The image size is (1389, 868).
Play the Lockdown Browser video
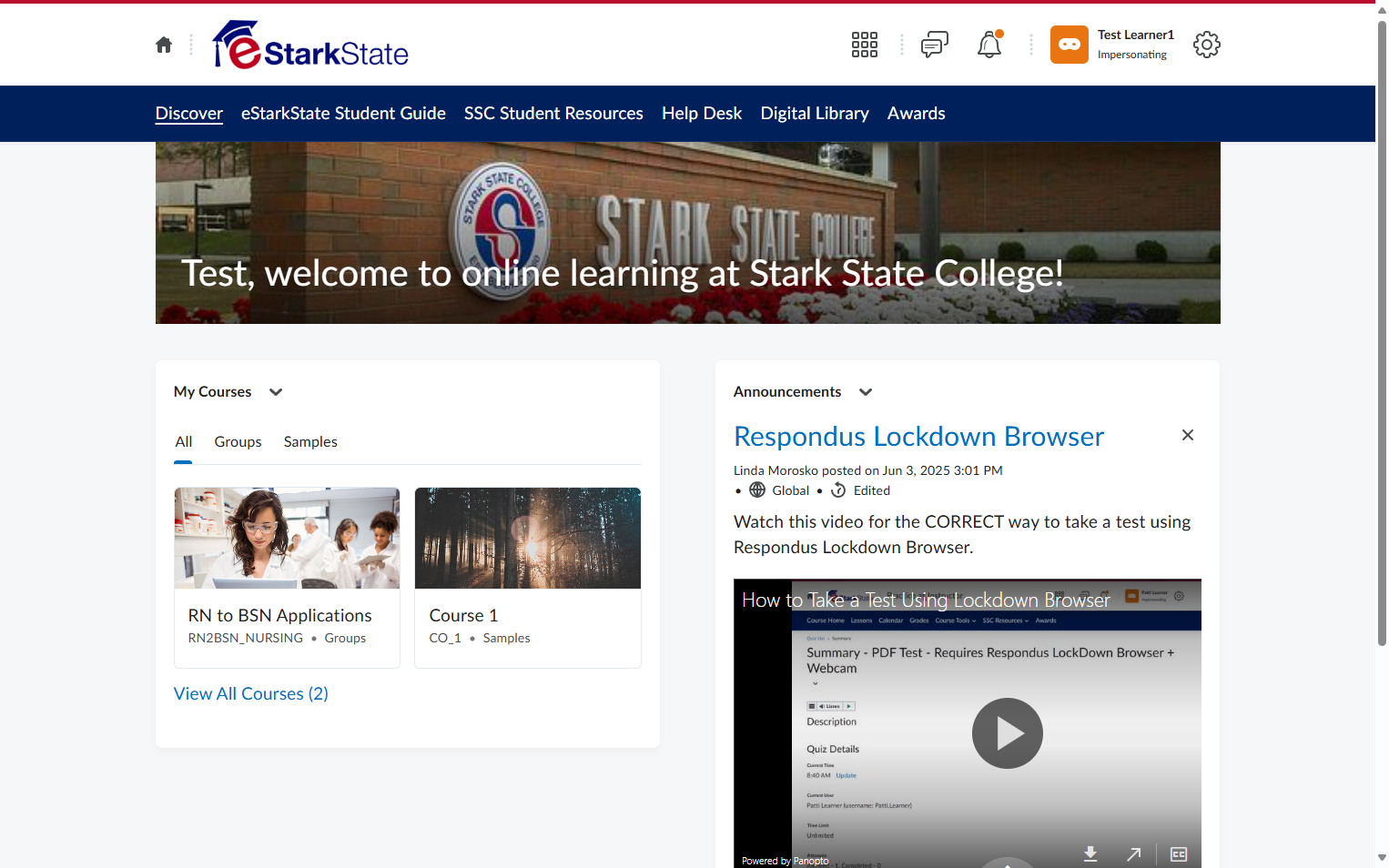[1007, 733]
